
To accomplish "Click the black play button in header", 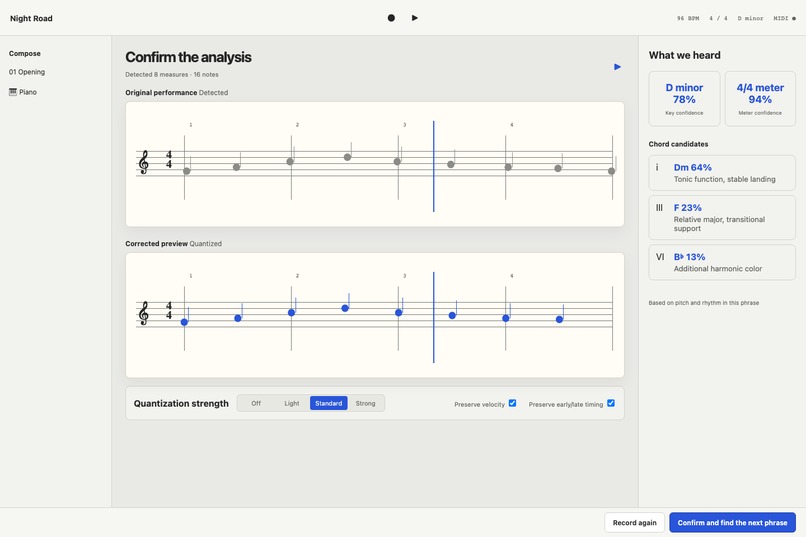I will [415, 18].
